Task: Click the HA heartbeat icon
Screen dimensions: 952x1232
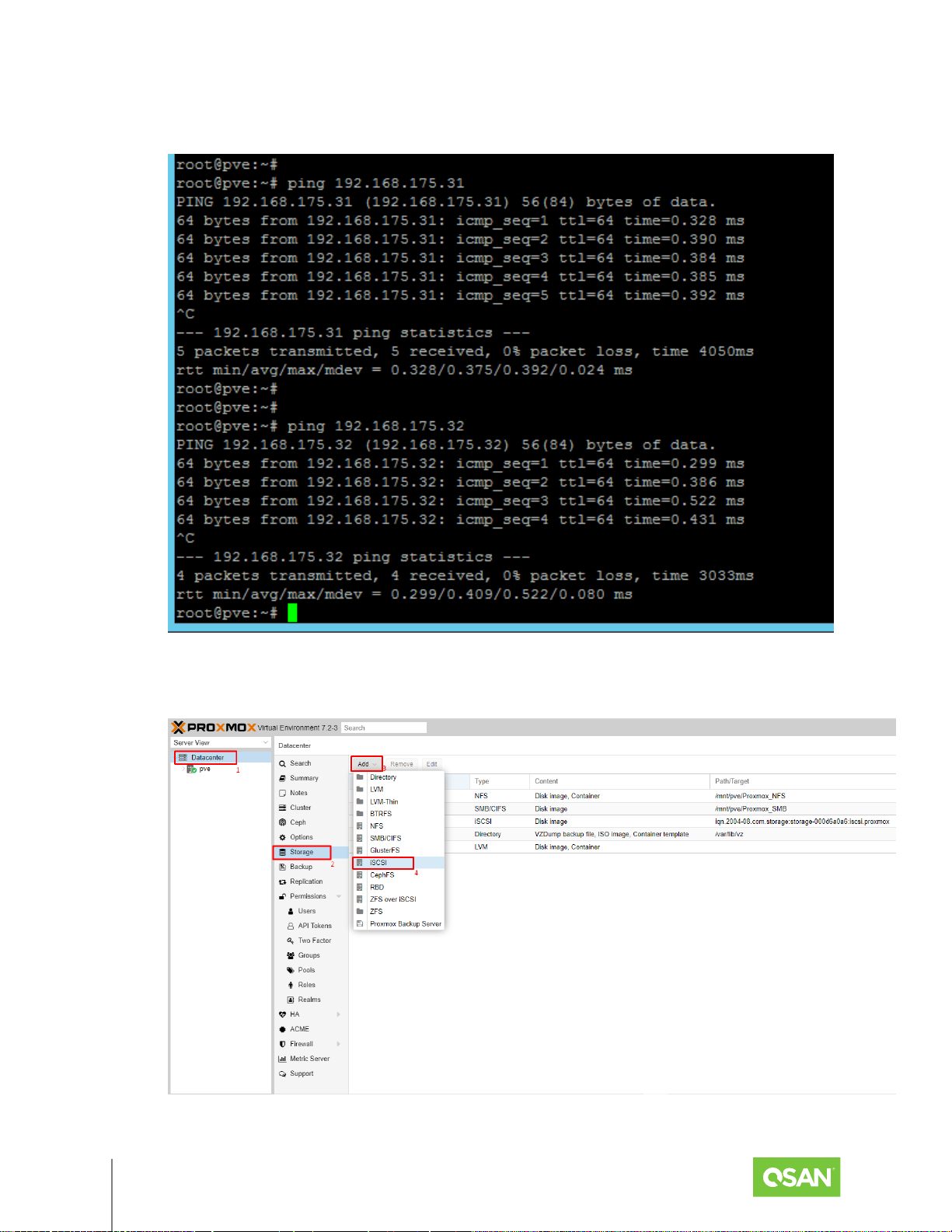Action: tap(283, 1014)
